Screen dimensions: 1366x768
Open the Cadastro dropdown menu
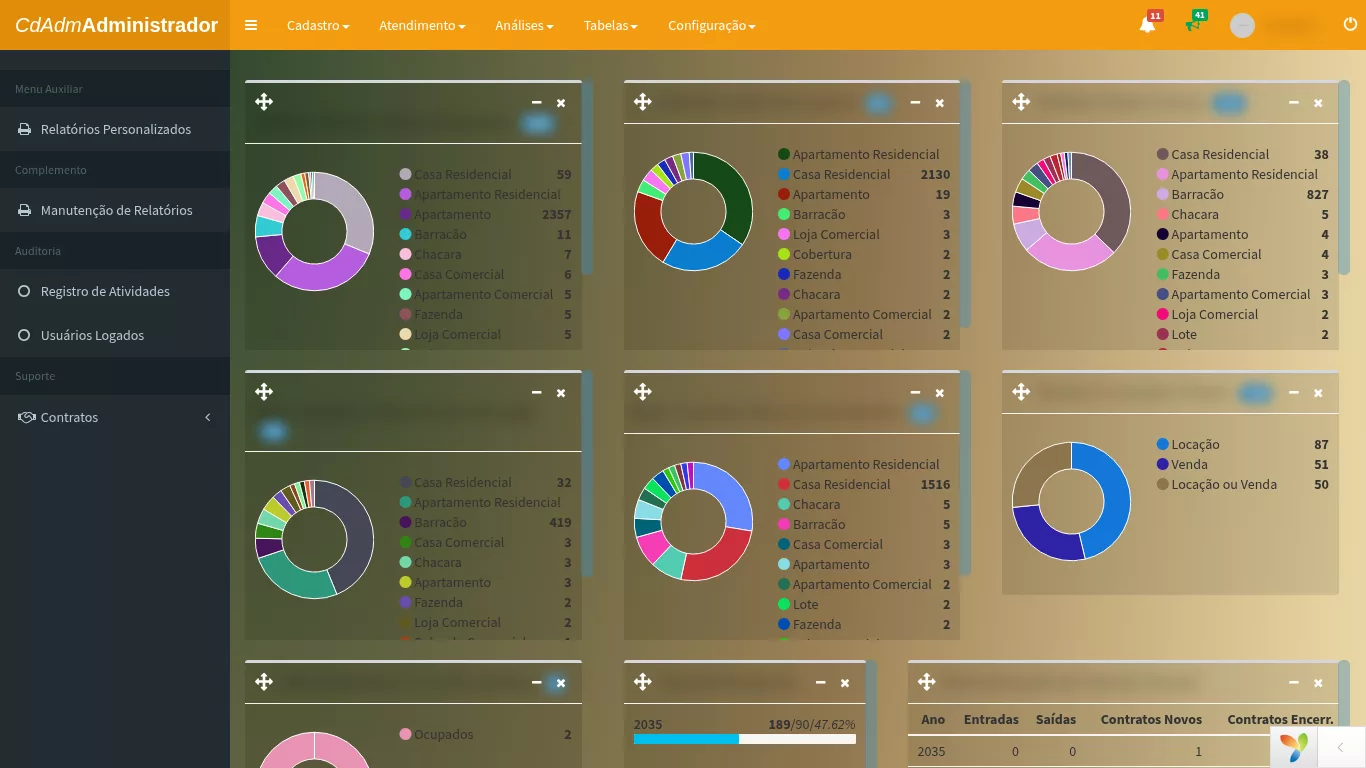point(318,25)
